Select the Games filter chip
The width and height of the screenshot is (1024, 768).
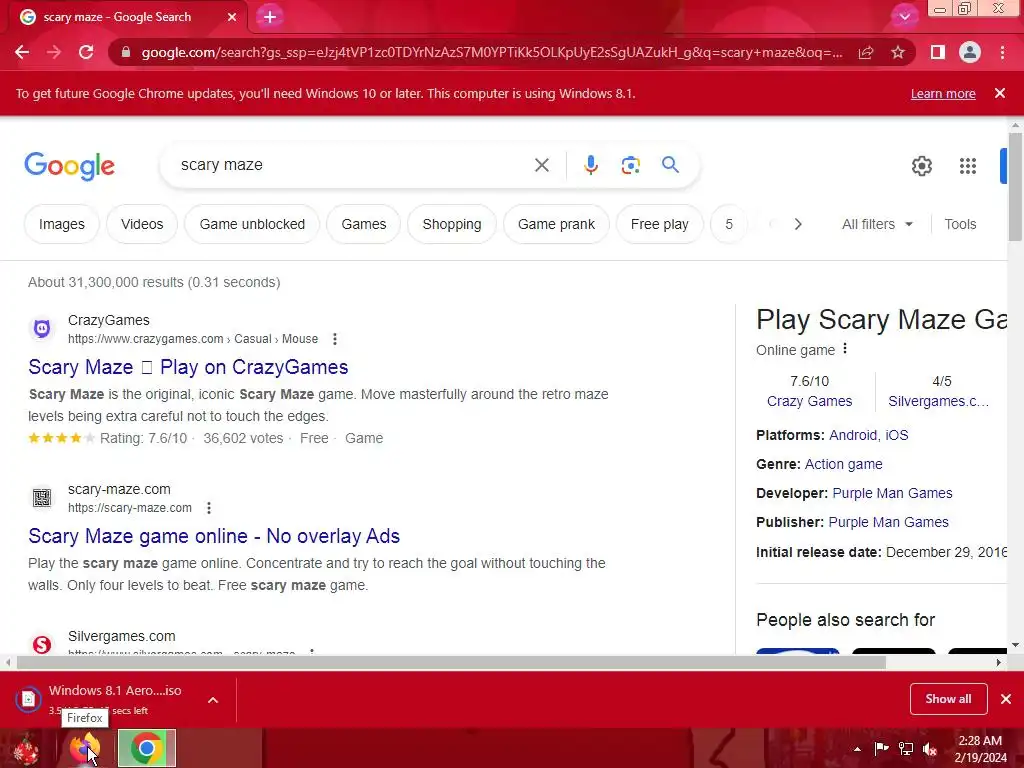click(x=364, y=224)
